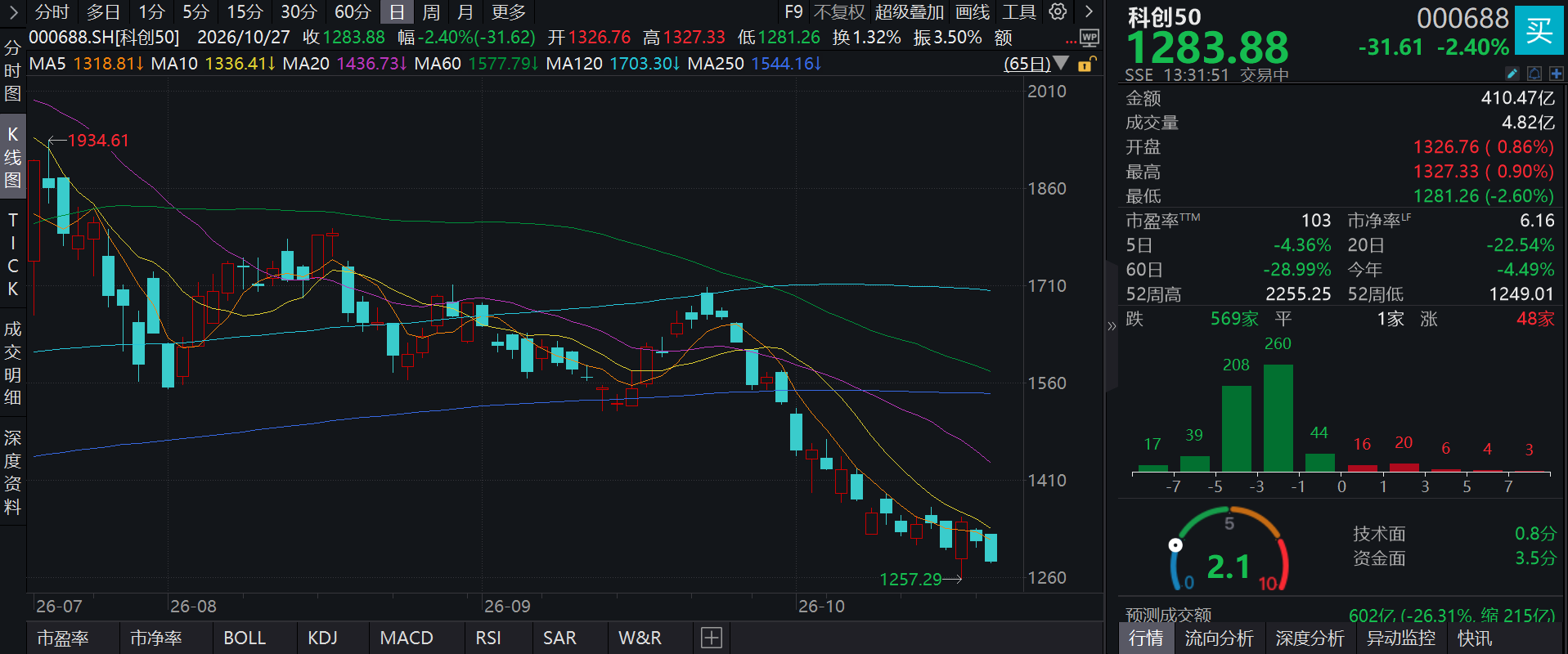This screenshot has height=654, width=1568.
Task: Select the 周 weekly period
Action: [431, 11]
